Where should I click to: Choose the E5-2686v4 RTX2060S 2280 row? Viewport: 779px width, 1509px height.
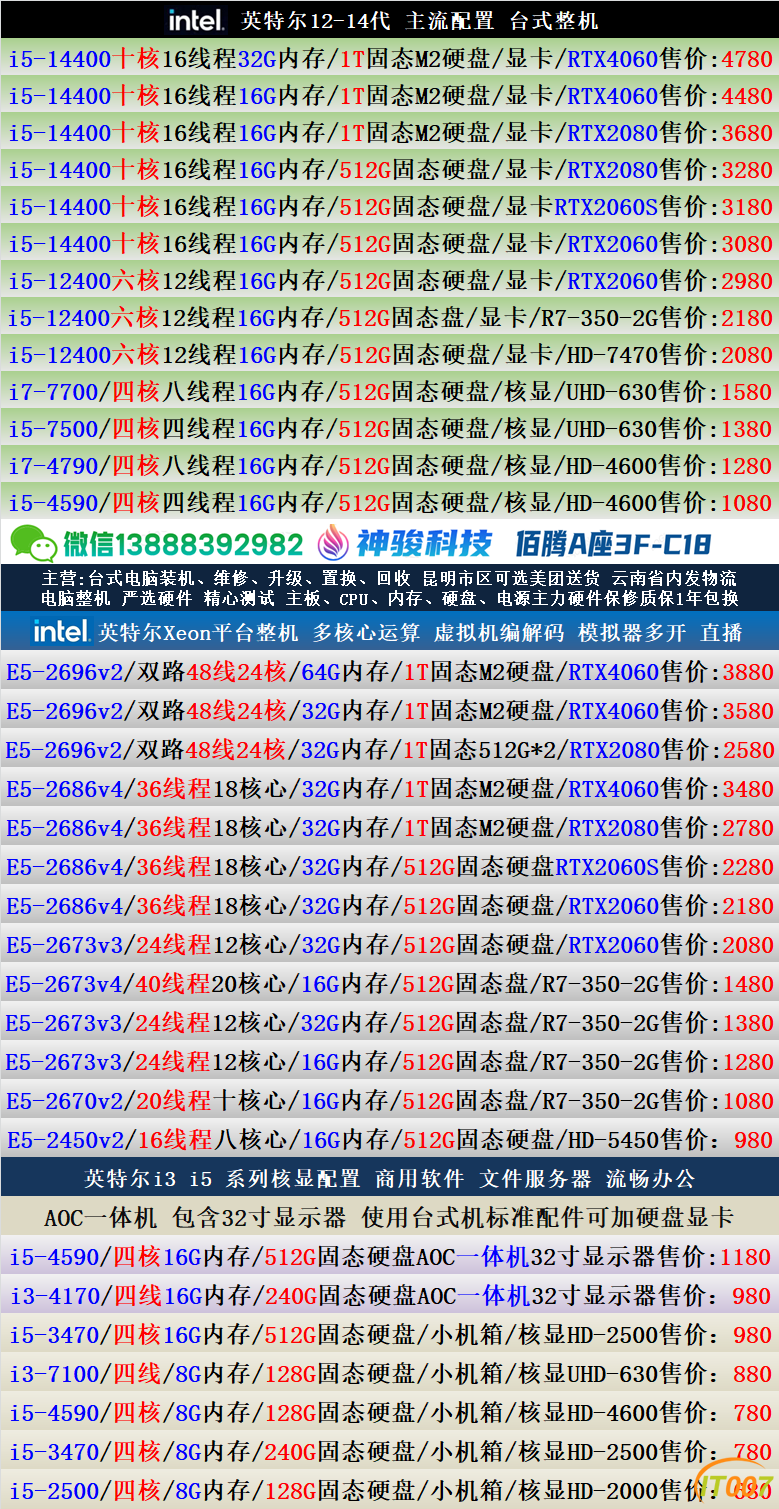[389, 867]
